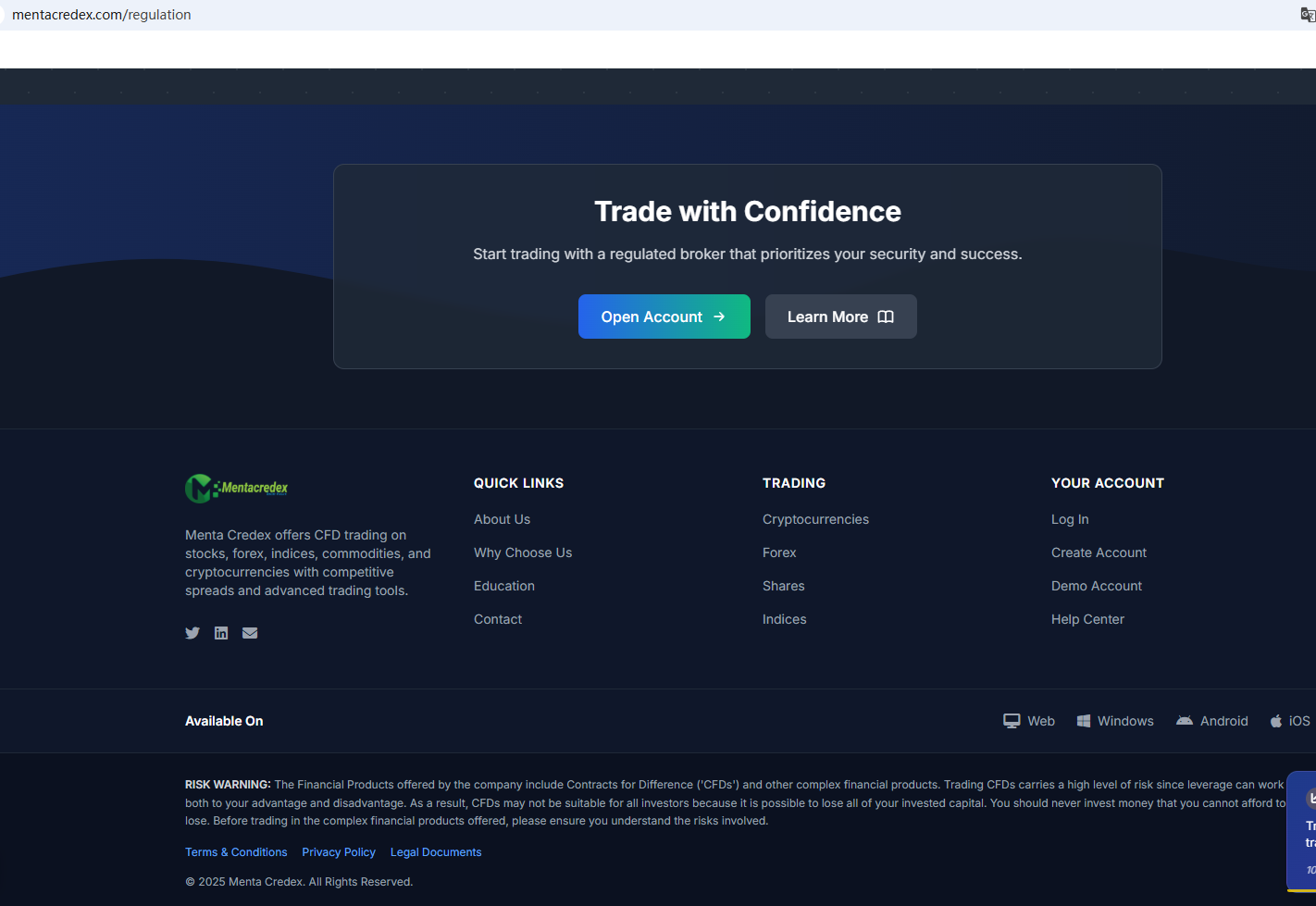This screenshot has width=1316, height=906.
Task: Open the LinkedIn social icon
Action: 221,633
